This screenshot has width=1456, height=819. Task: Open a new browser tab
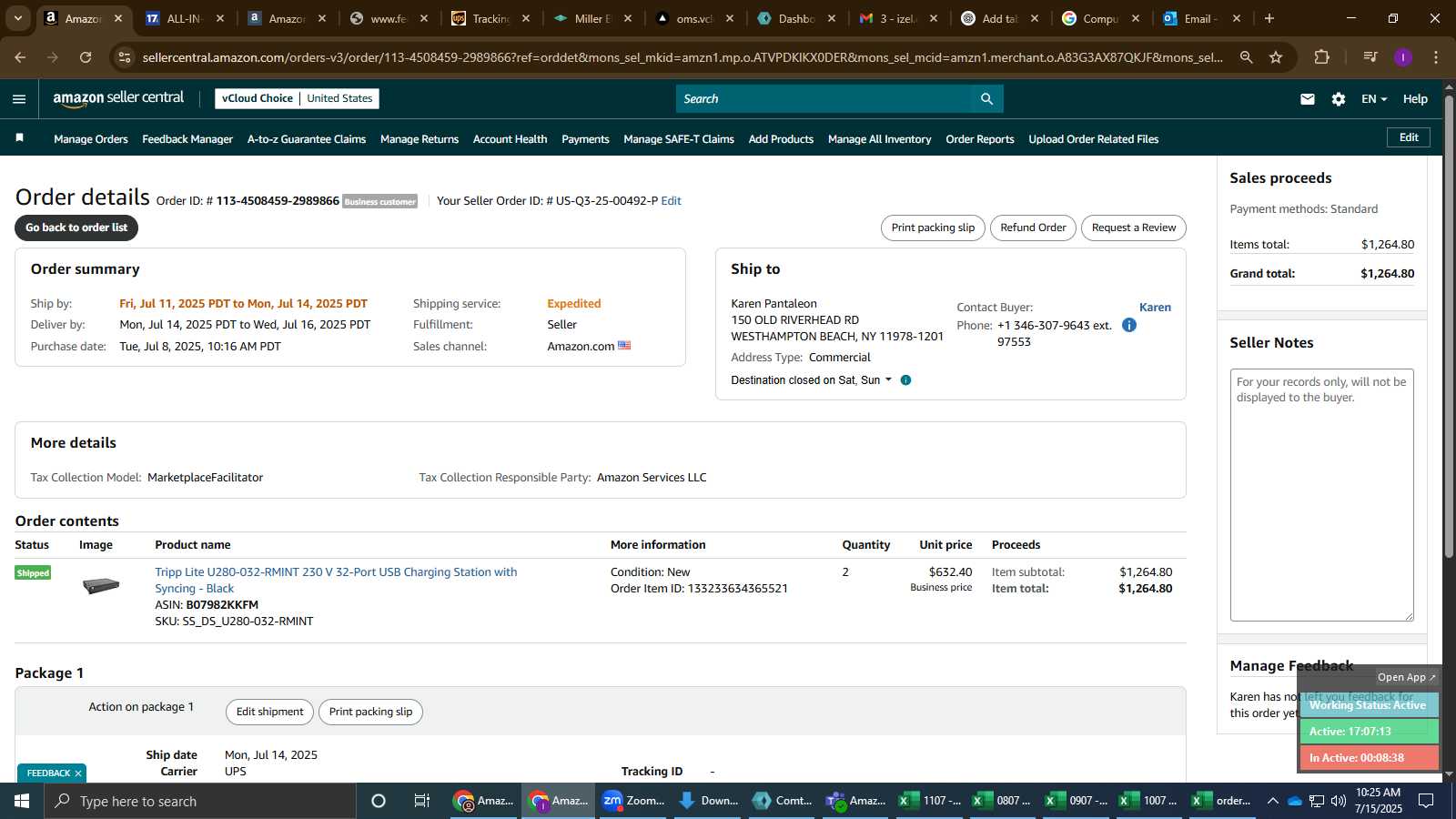click(1269, 18)
